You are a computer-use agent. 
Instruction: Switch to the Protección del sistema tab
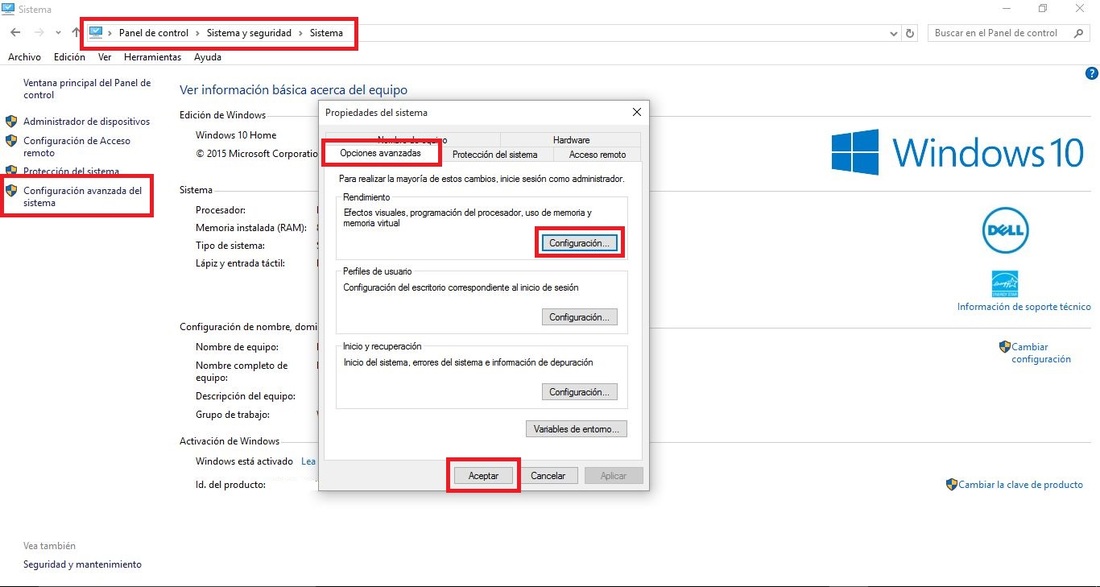(x=495, y=154)
